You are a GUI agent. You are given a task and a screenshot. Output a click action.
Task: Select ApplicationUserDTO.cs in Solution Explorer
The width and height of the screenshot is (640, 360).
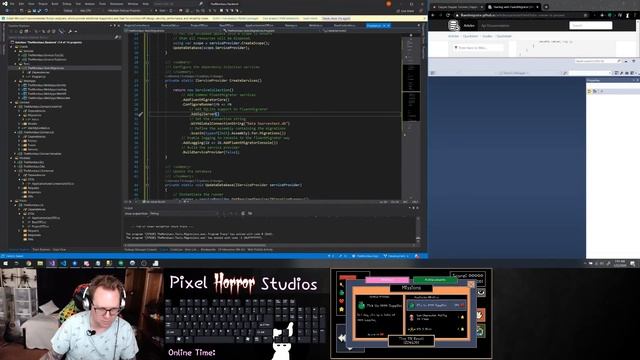coord(46,218)
